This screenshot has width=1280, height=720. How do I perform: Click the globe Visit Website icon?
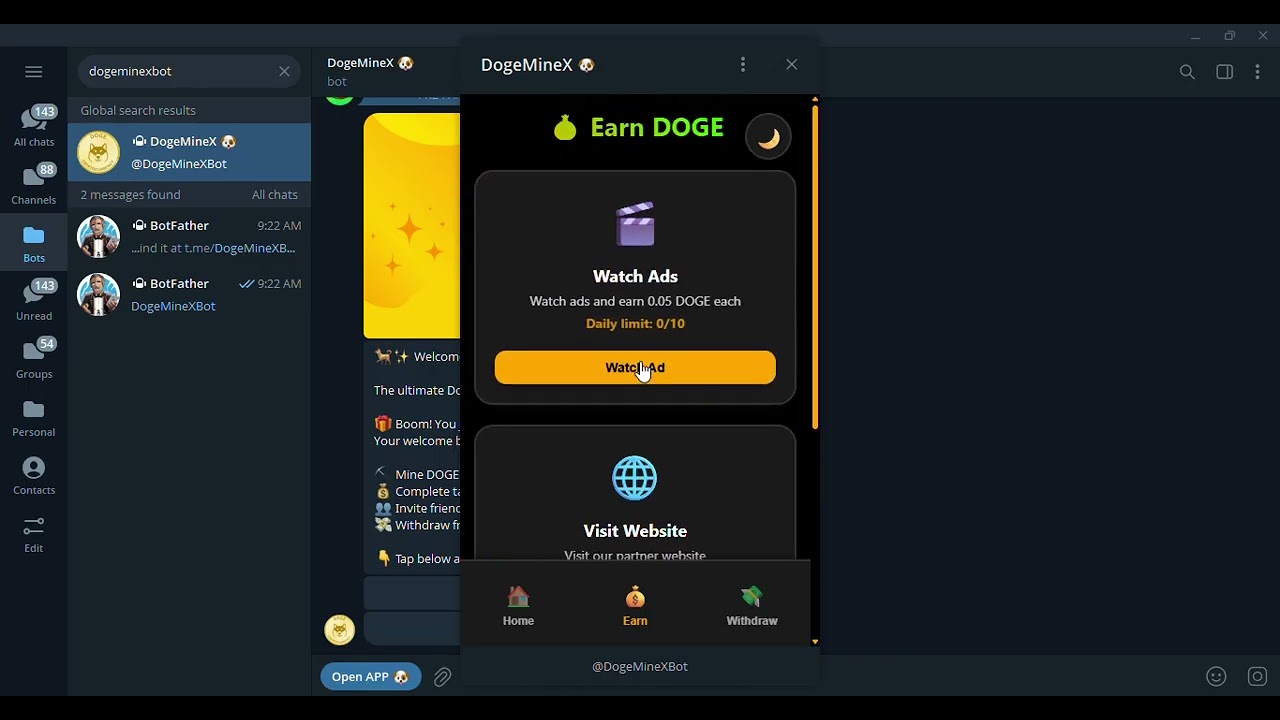(x=635, y=478)
